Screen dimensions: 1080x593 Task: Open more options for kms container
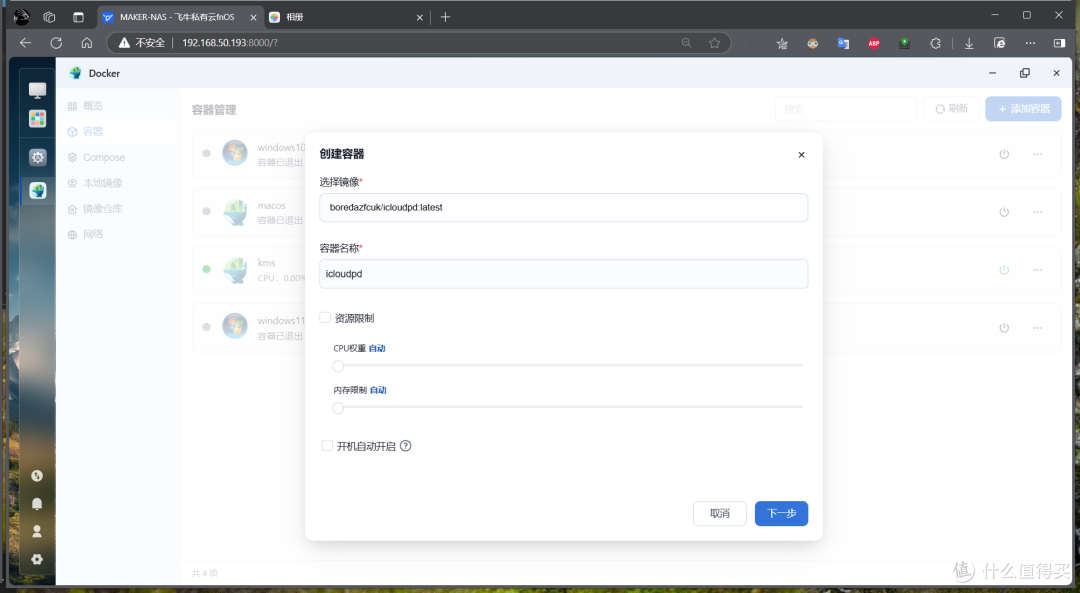tap(1037, 270)
